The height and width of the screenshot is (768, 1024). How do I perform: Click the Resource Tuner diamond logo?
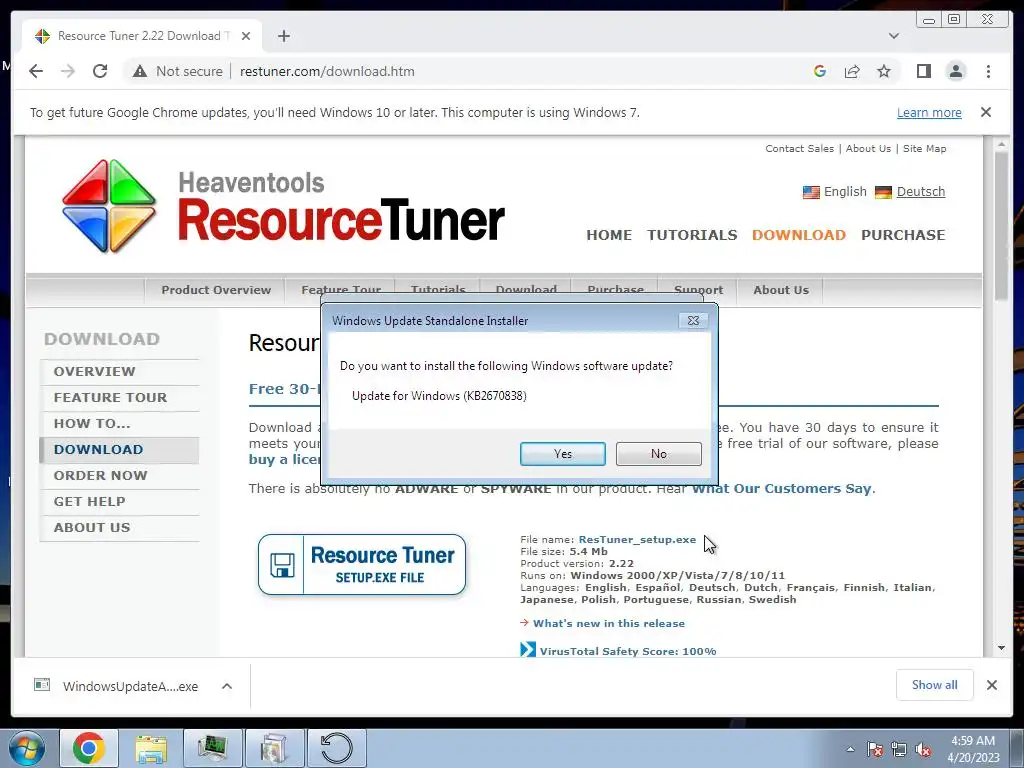click(x=108, y=206)
